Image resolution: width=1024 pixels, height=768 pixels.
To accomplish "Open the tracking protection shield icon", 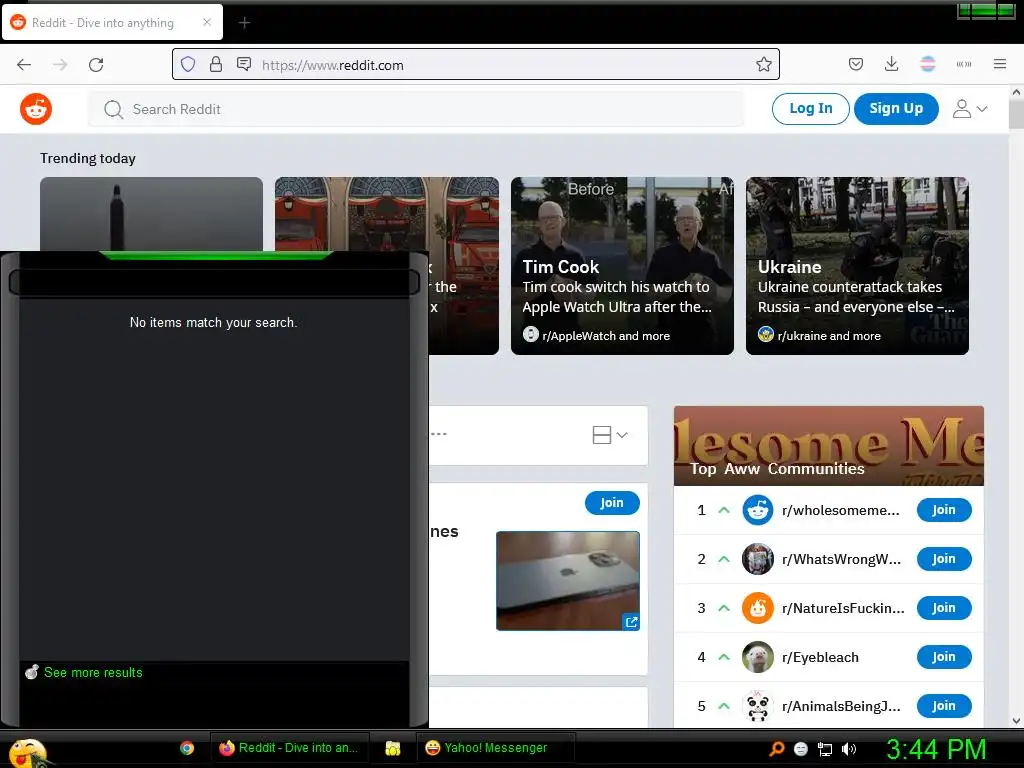I will [188, 64].
